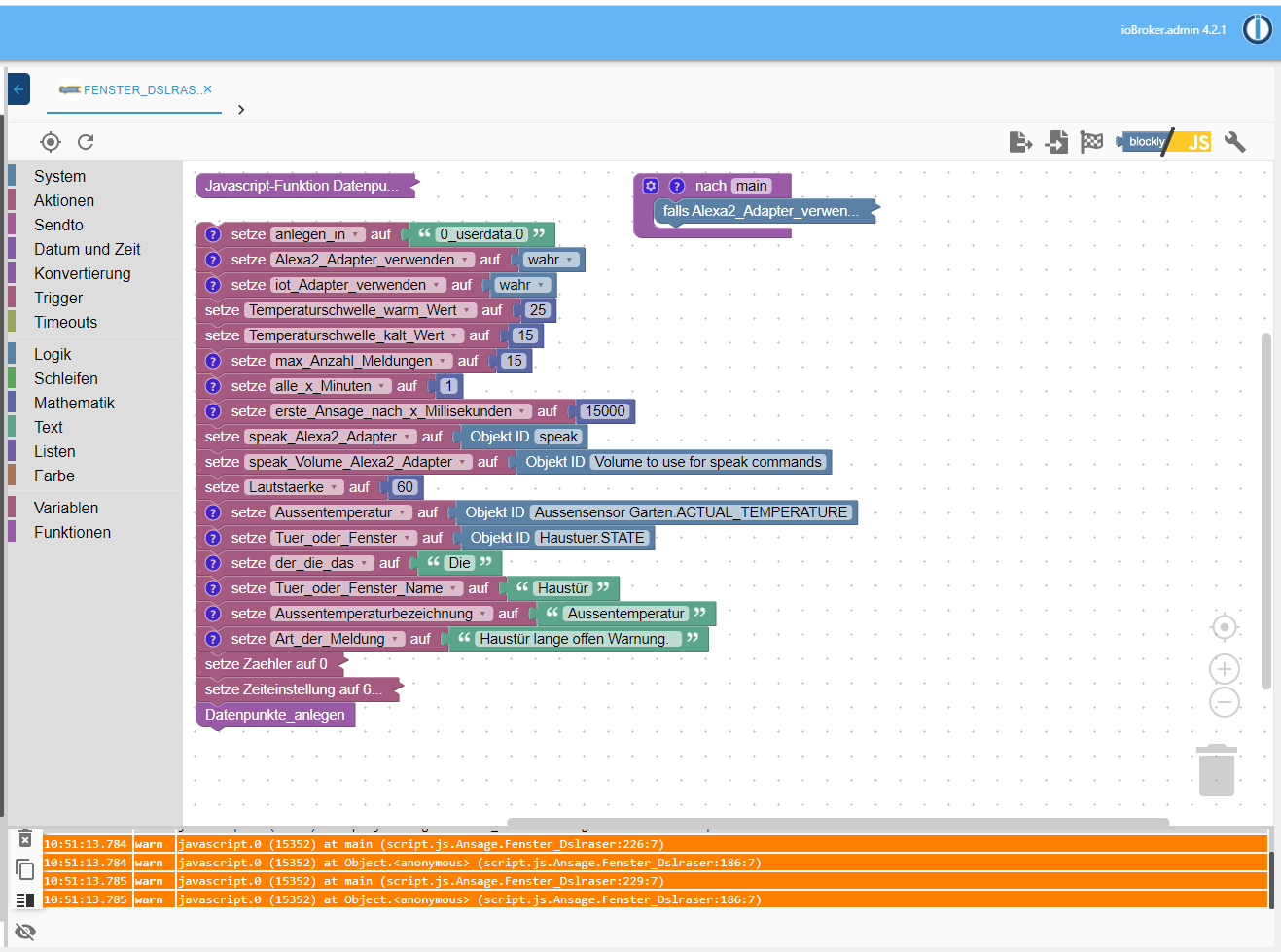This screenshot has height=952, width=1281.
Task: Click help icon on setze anlegen_in block
Action: 213,234
